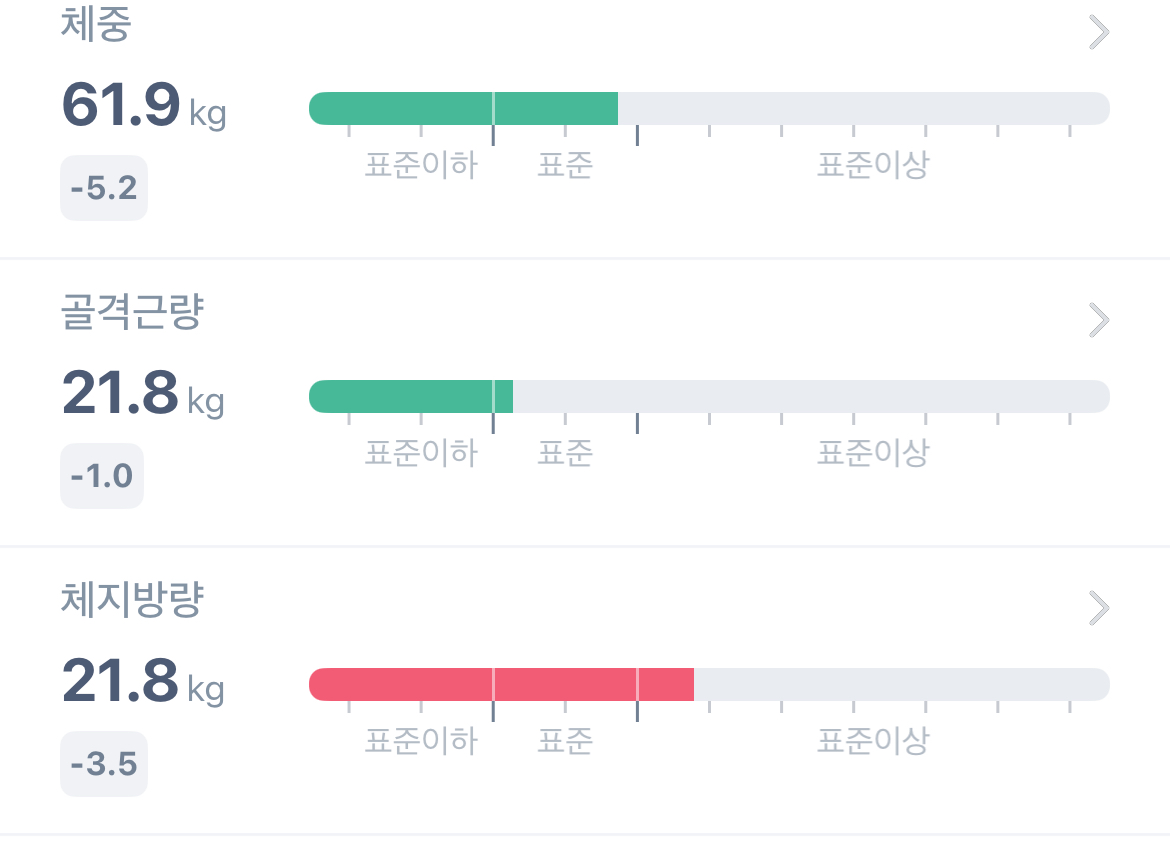Open 체중 details via chevron arrow
1170x866 pixels.
click(x=1099, y=32)
